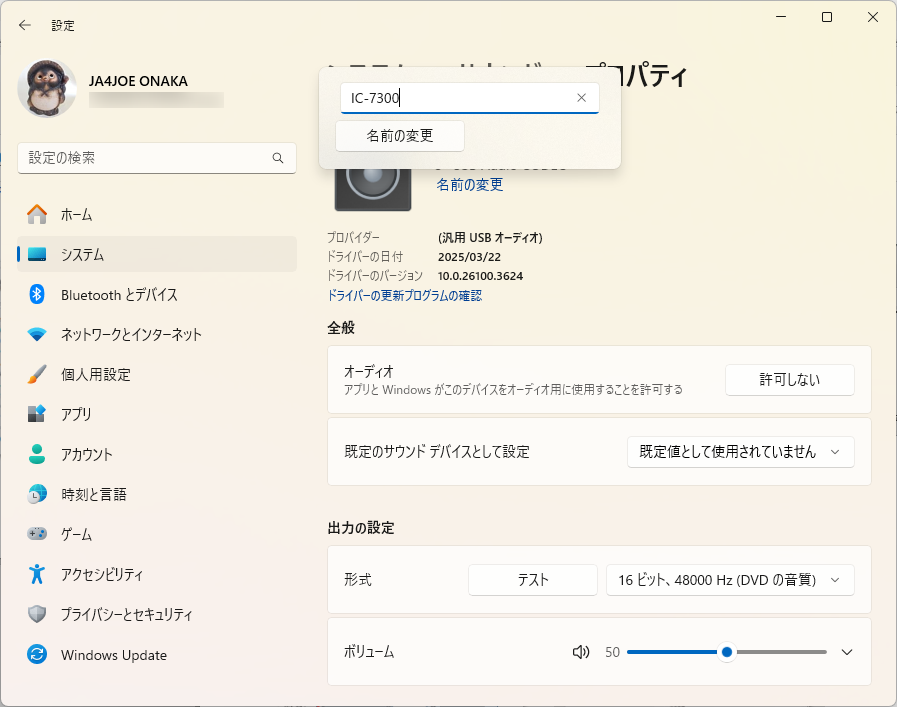
Task: Open the default sound device dropdown
Action: coord(740,452)
